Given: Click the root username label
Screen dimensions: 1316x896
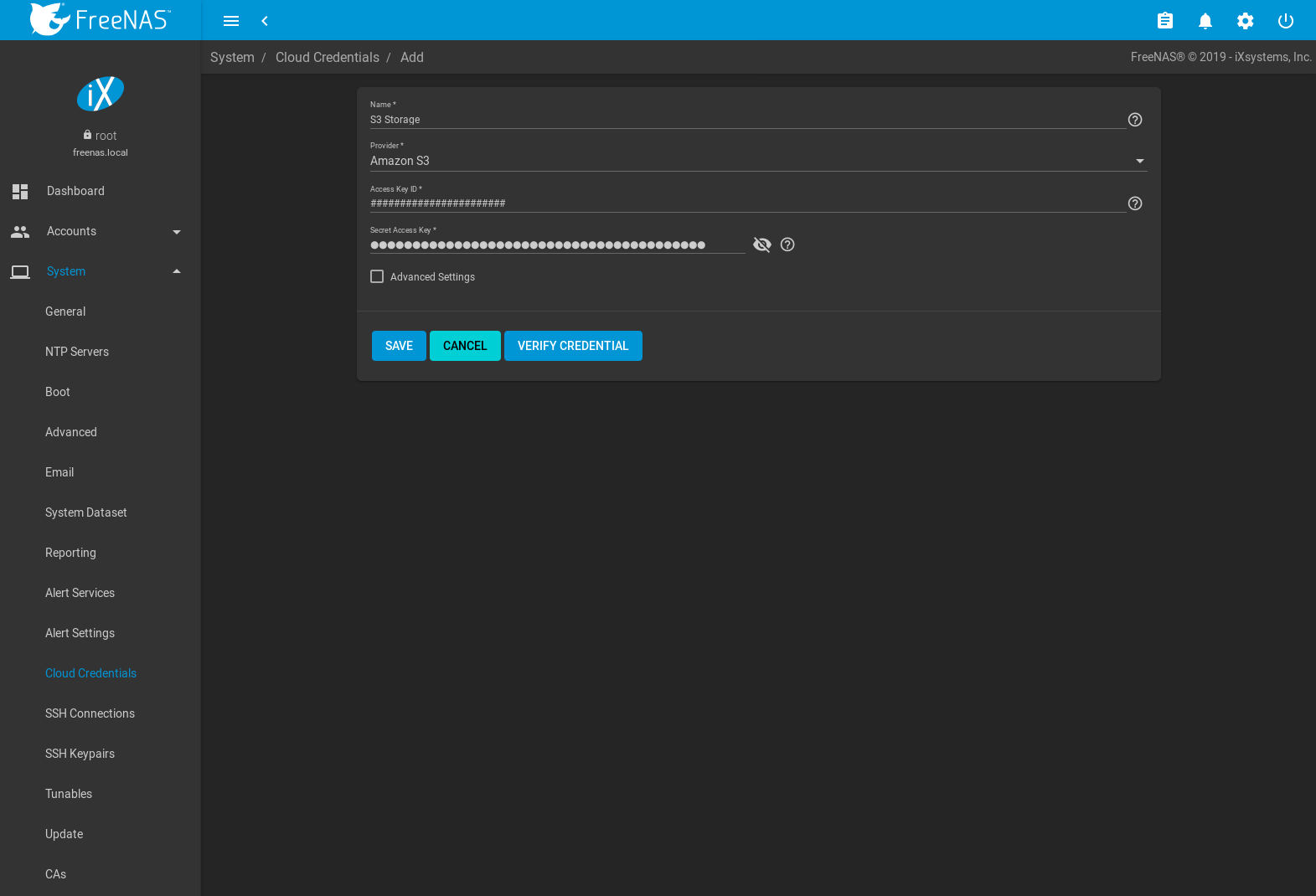Looking at the screenshot, I should point(106,136).
